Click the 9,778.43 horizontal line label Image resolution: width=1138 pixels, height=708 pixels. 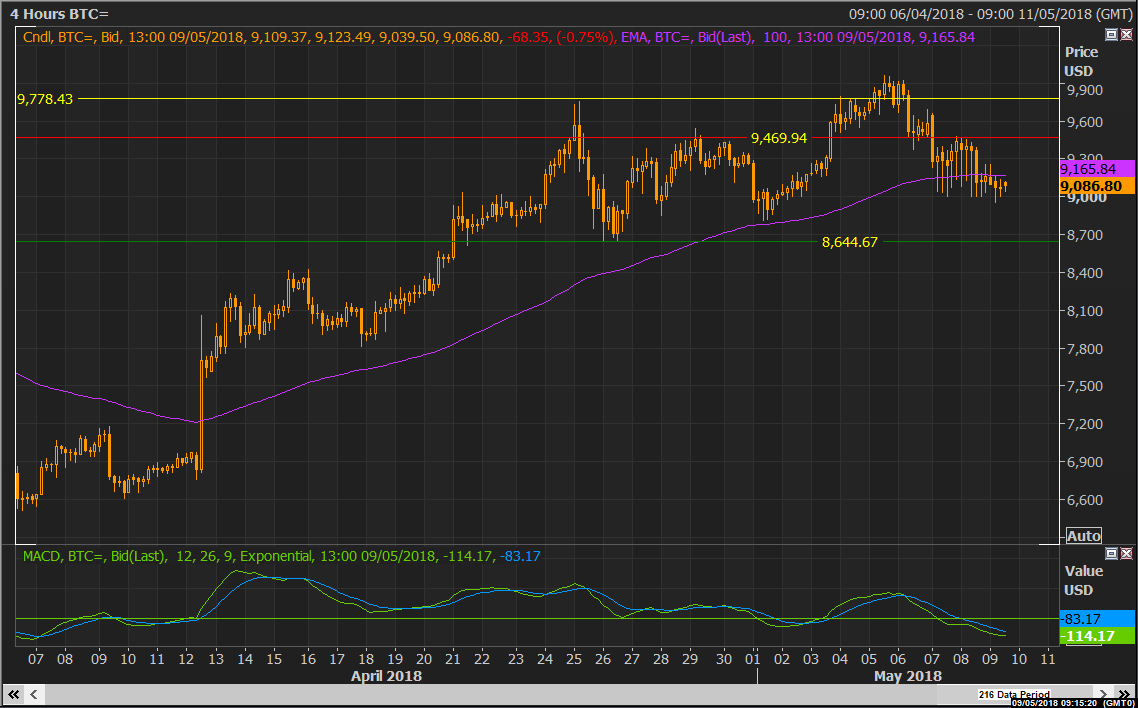click(x=45, y=99)
